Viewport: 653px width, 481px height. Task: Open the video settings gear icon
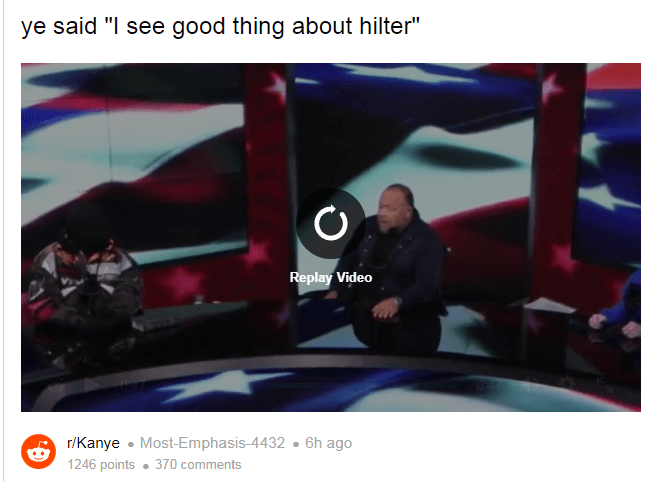click(567, 383)
